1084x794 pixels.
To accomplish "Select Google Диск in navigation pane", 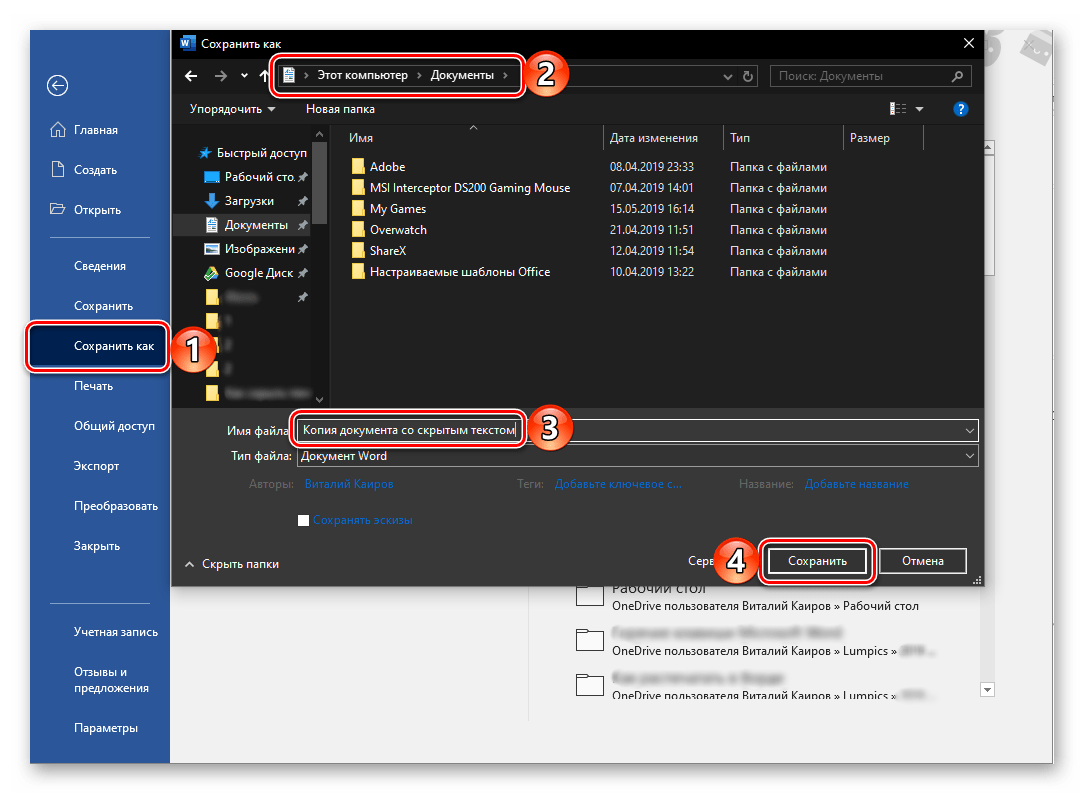I will point(258,273).
